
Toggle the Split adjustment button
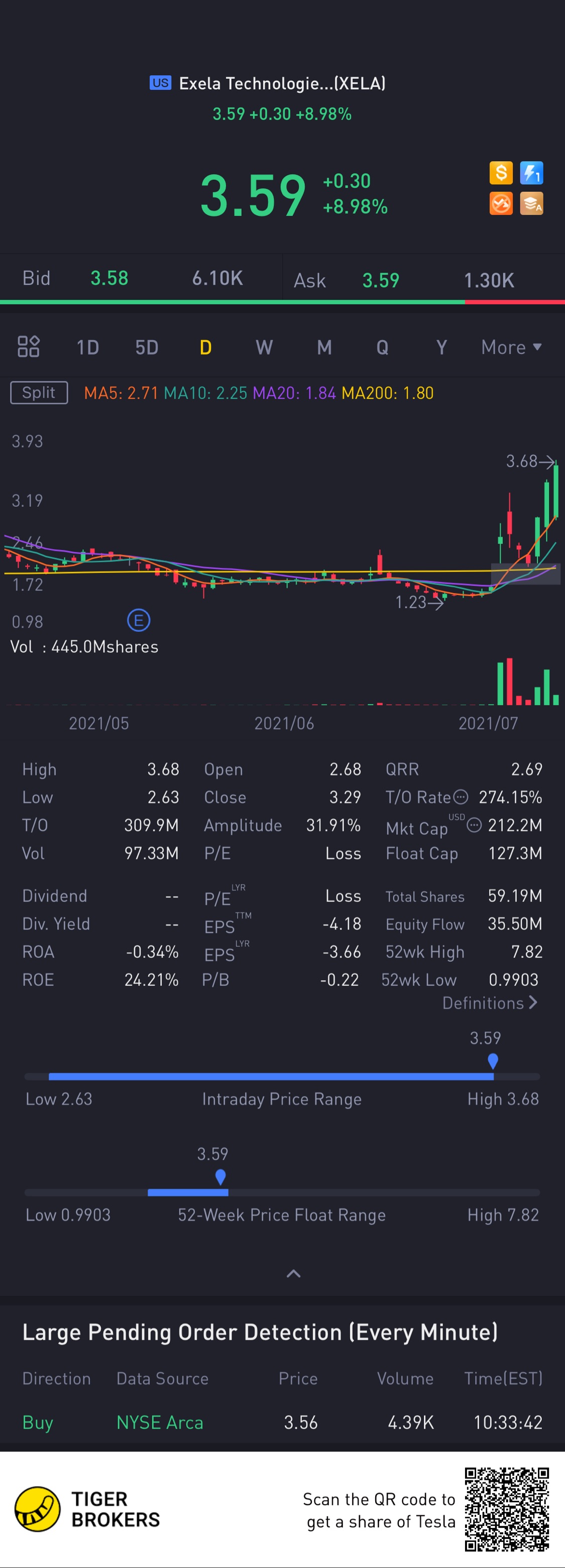pyautogui.click(x=38, y=393)
